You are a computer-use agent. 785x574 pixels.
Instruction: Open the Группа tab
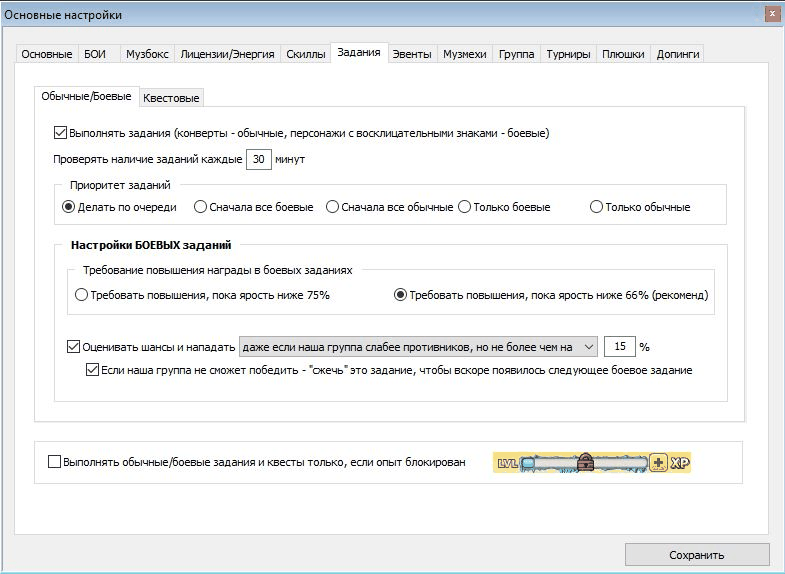(x=517, y=54)
